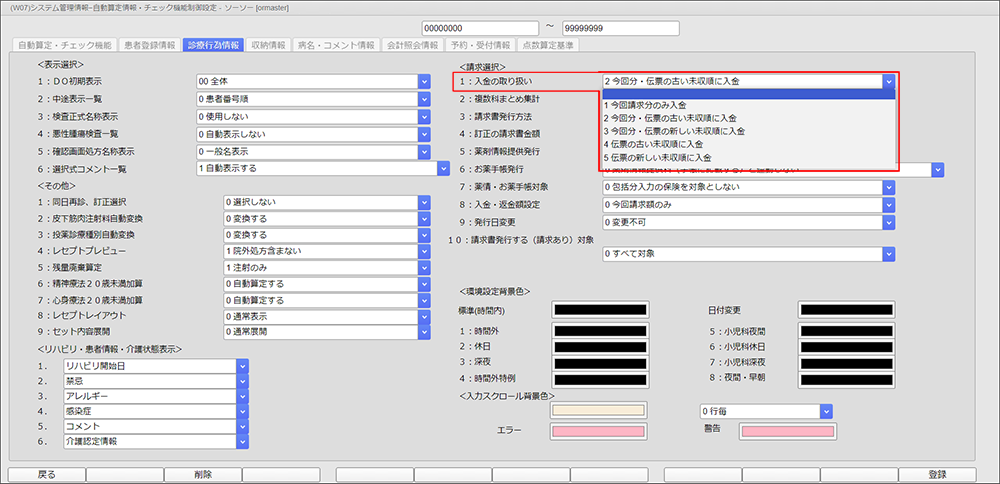Screen dimensions: 1000x484
Task: Click the 削除 button
Action: (x=203, y=475)
